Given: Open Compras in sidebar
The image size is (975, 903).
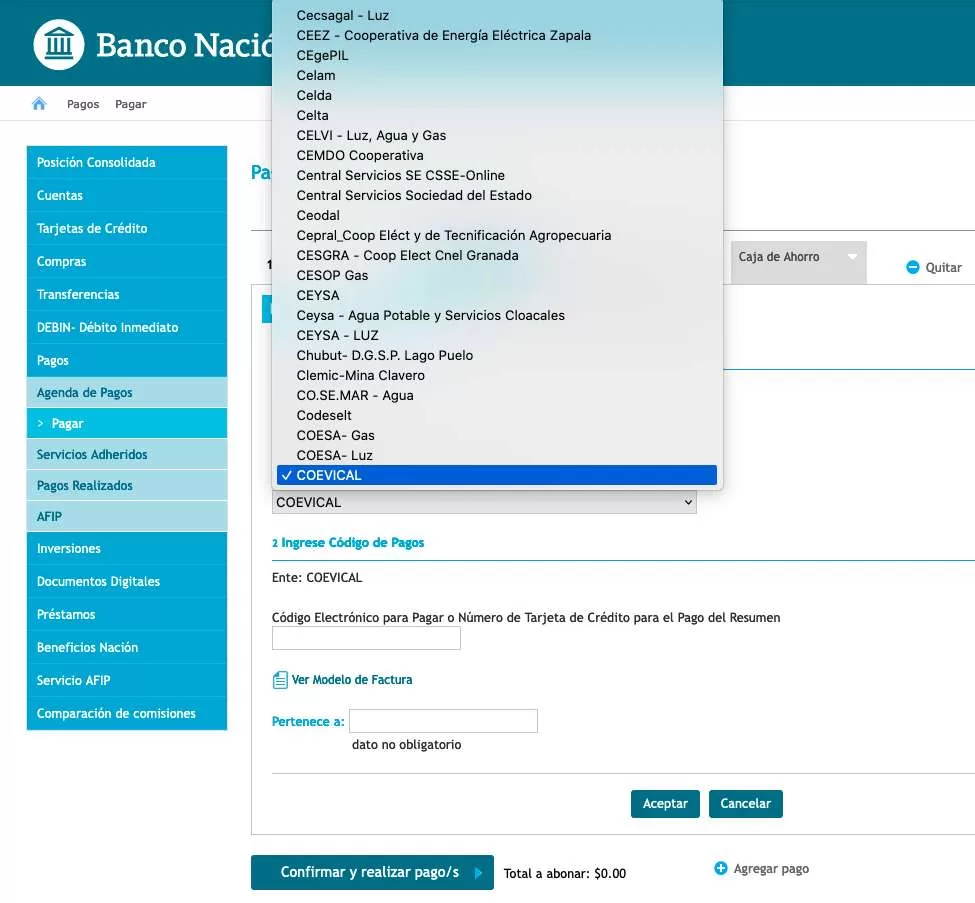Looking at the screenshot, I should click(x=127, y=261).
